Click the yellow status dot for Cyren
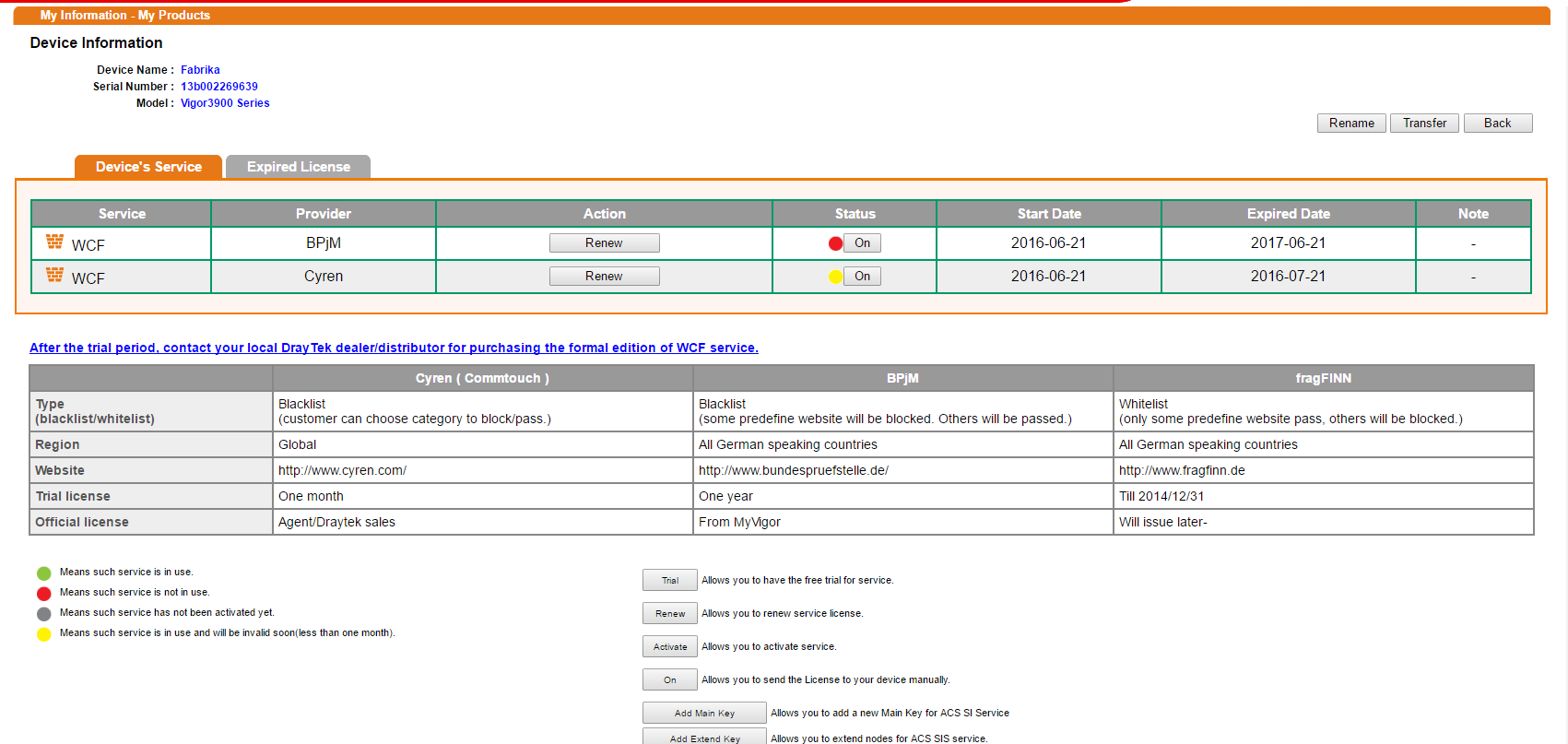Screen dimensions: 1568x744 click(835, 277)
